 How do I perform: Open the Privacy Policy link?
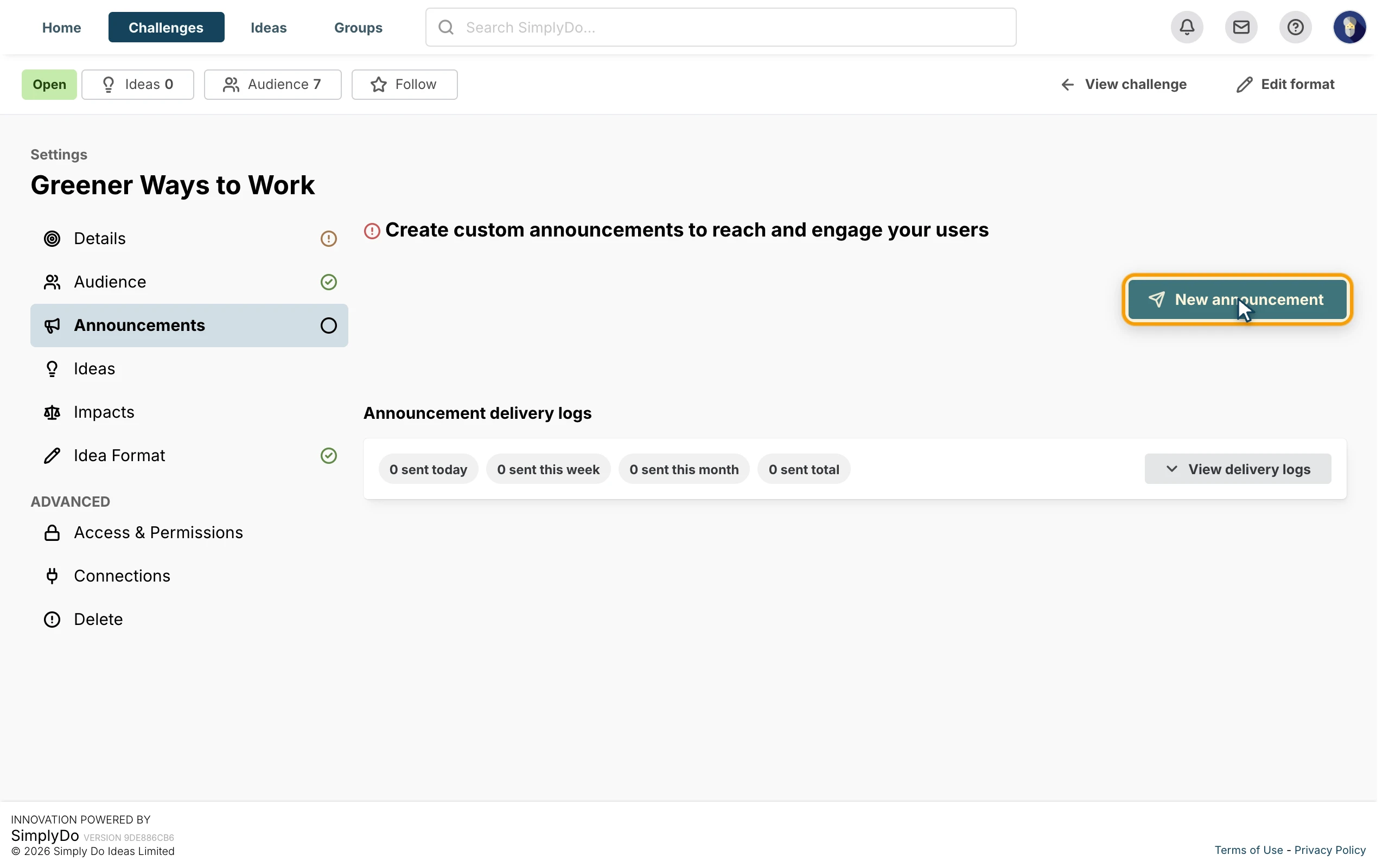[1329, 850]
